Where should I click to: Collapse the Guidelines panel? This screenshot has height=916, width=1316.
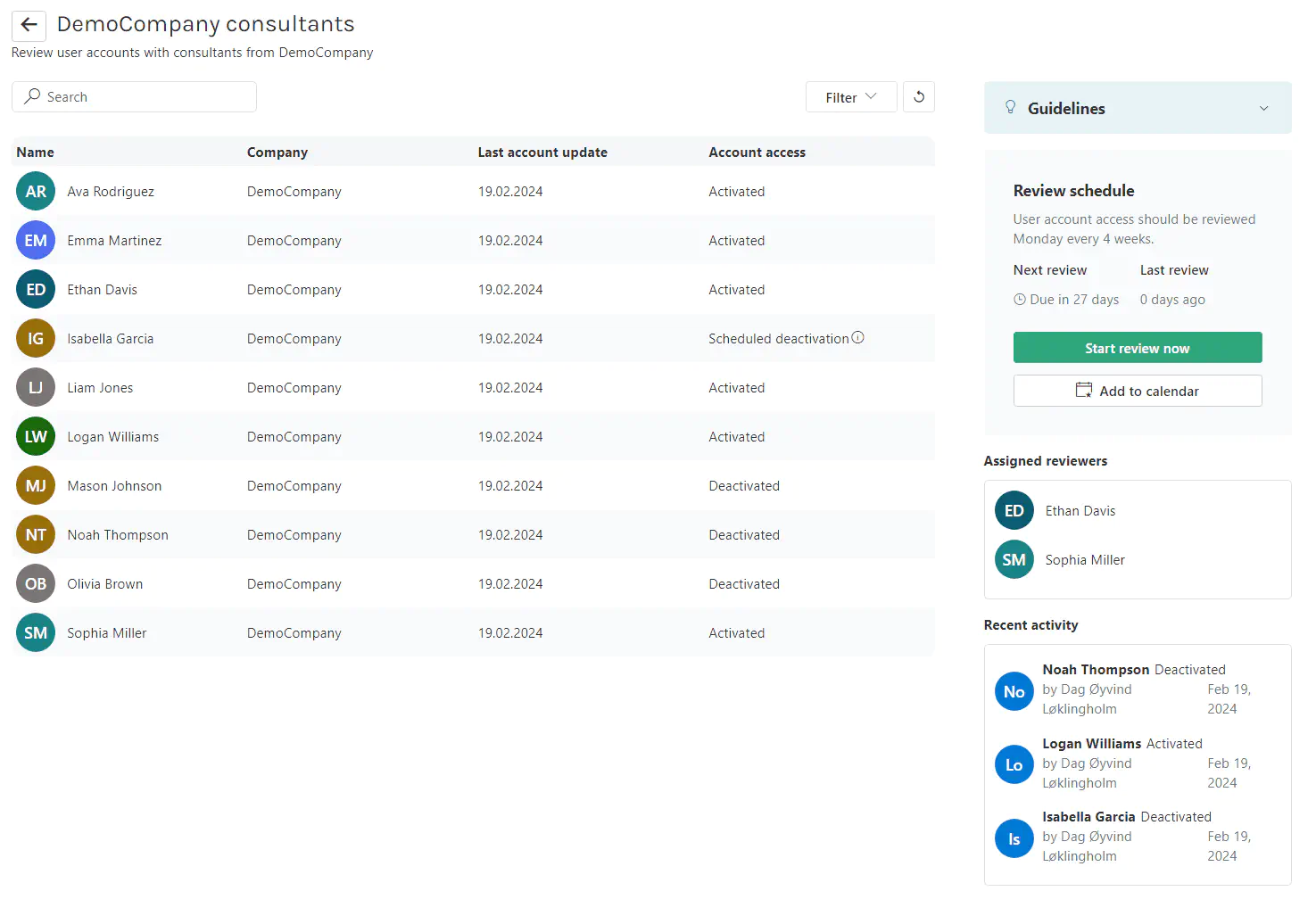pos(1263,107)
